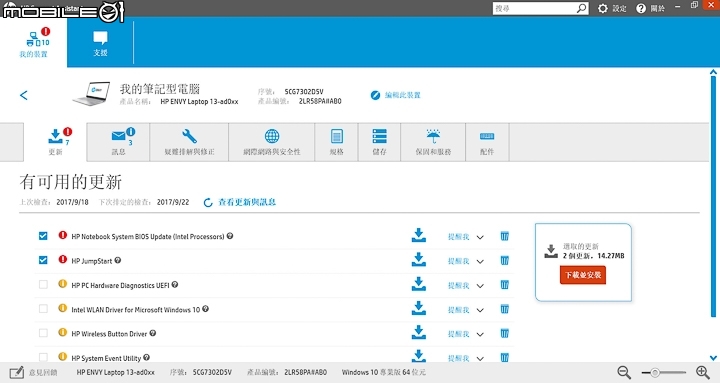
Task: Delete the HP JumpStart entry with trash icon
Action: click(505, 260)
